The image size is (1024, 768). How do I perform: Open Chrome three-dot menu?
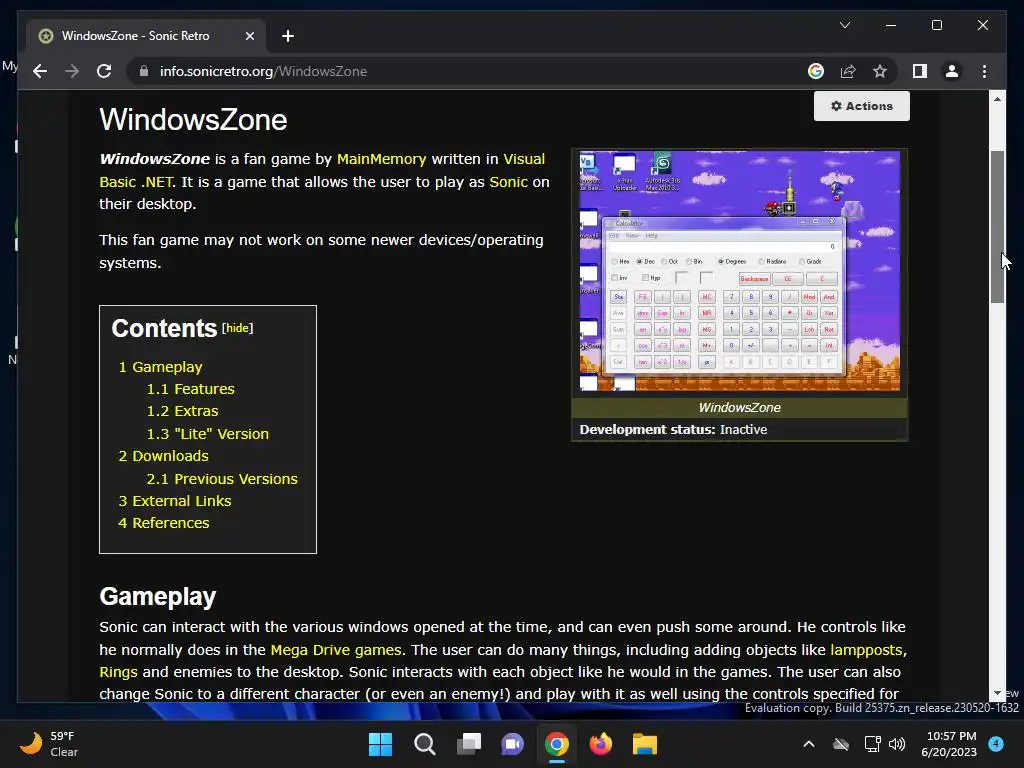pos(984,71)
